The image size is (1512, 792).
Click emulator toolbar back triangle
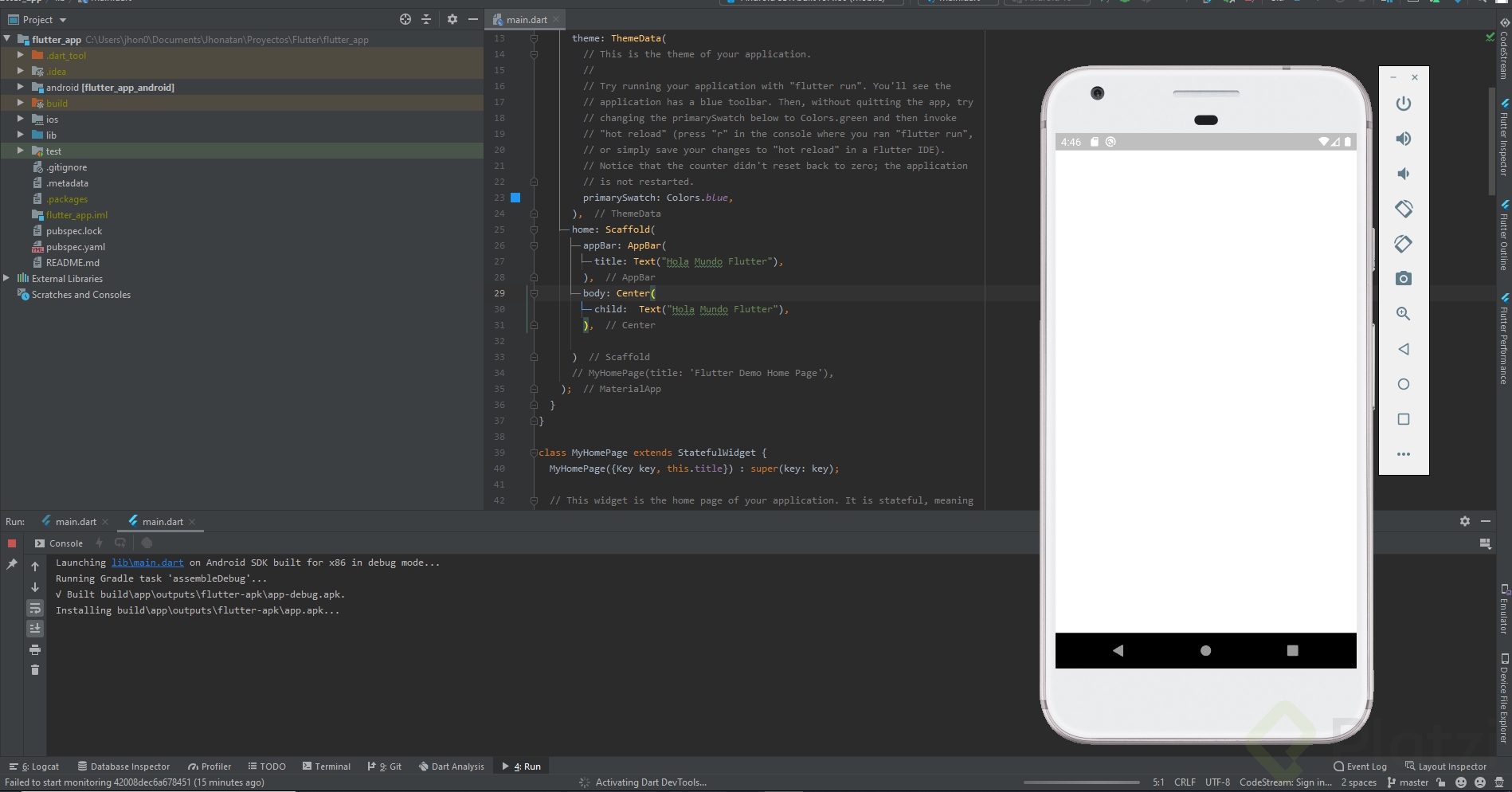coord(1404,349)
